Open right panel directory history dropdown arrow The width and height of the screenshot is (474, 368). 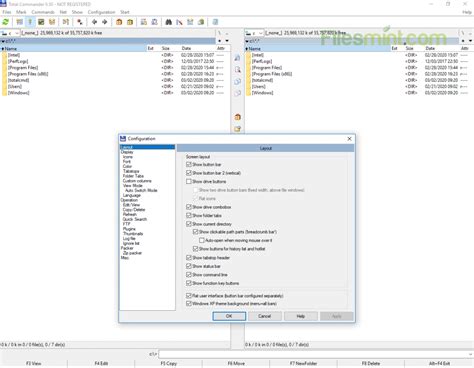470,41
